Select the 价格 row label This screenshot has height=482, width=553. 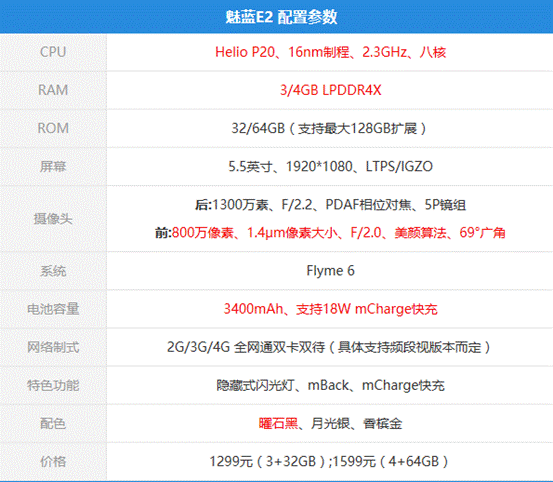53,462
